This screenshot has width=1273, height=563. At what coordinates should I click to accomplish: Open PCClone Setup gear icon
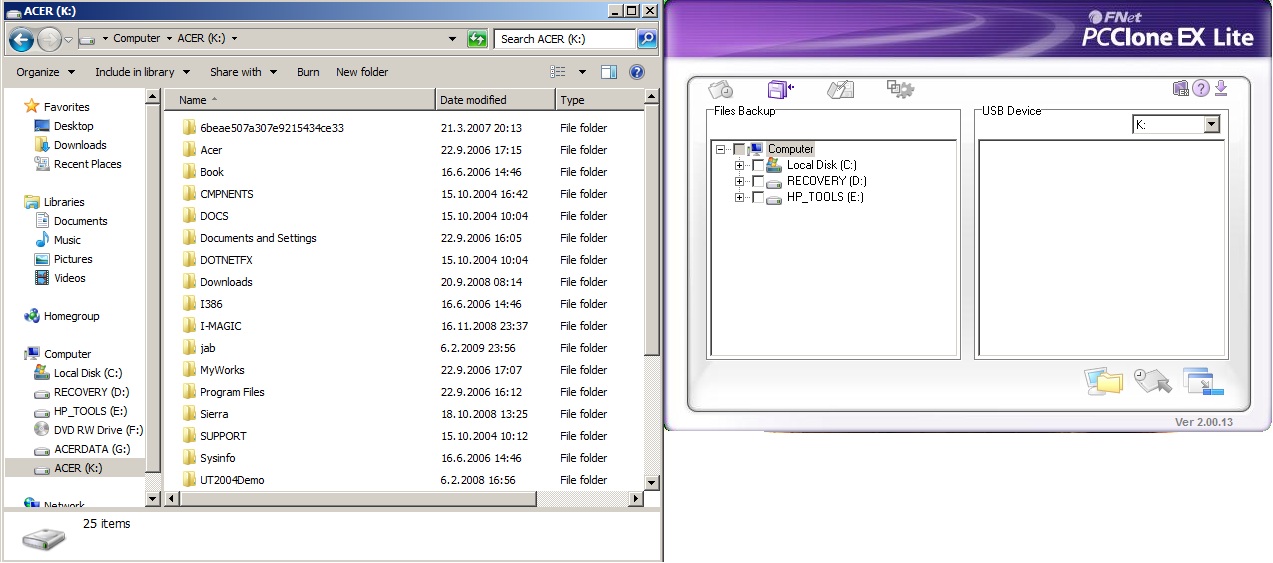click(x=900, y=89)
